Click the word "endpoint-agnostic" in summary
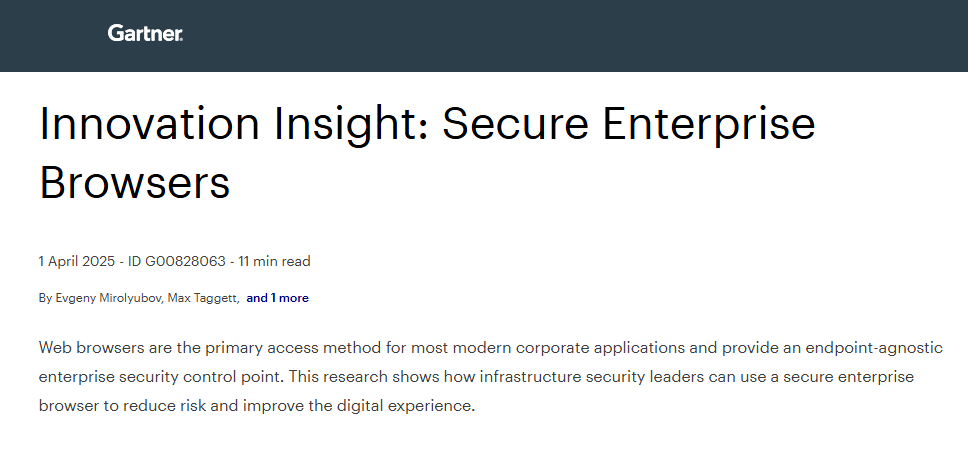 (874, 348)
